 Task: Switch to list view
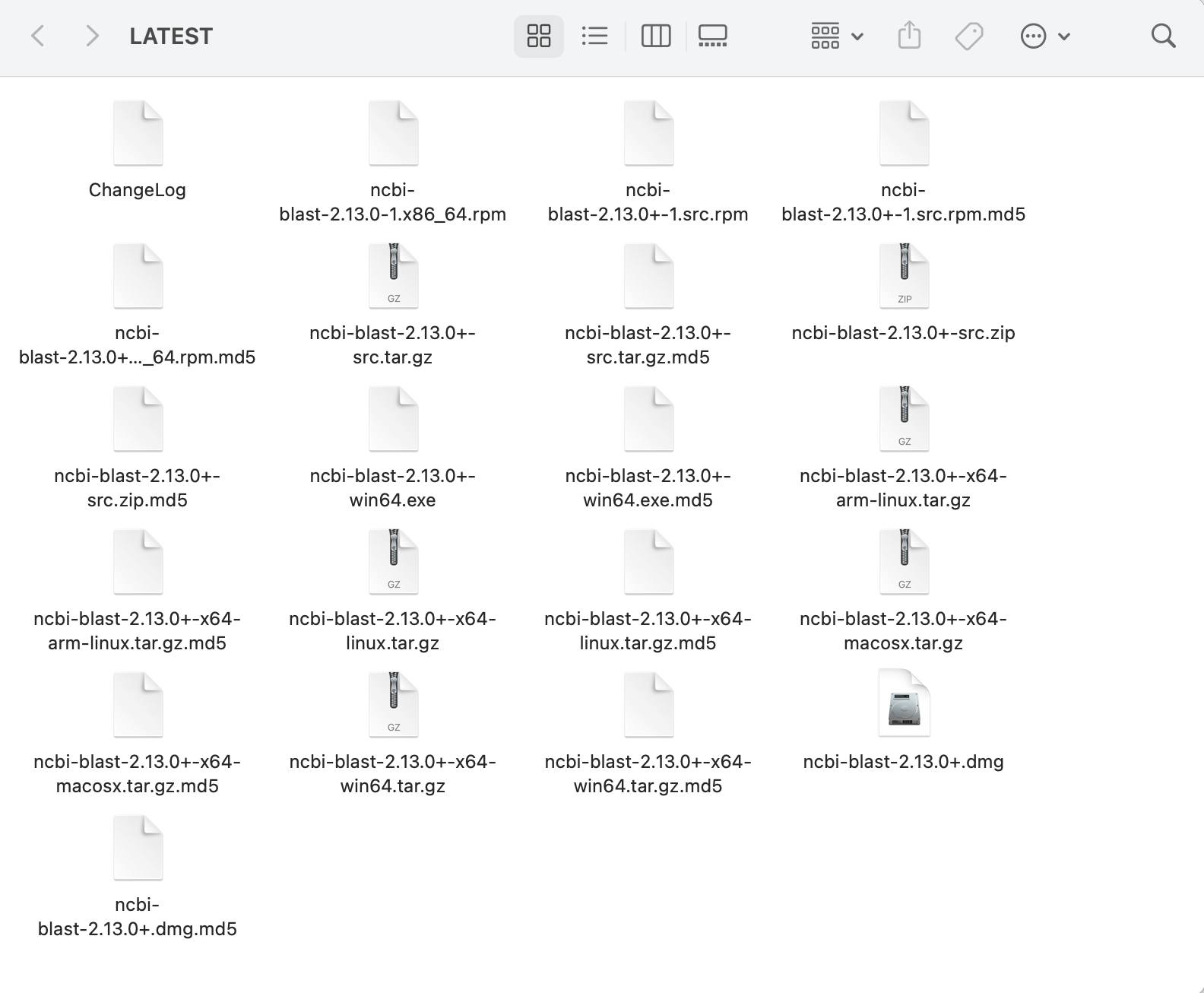pyautogui.click(x=594, y=36)
